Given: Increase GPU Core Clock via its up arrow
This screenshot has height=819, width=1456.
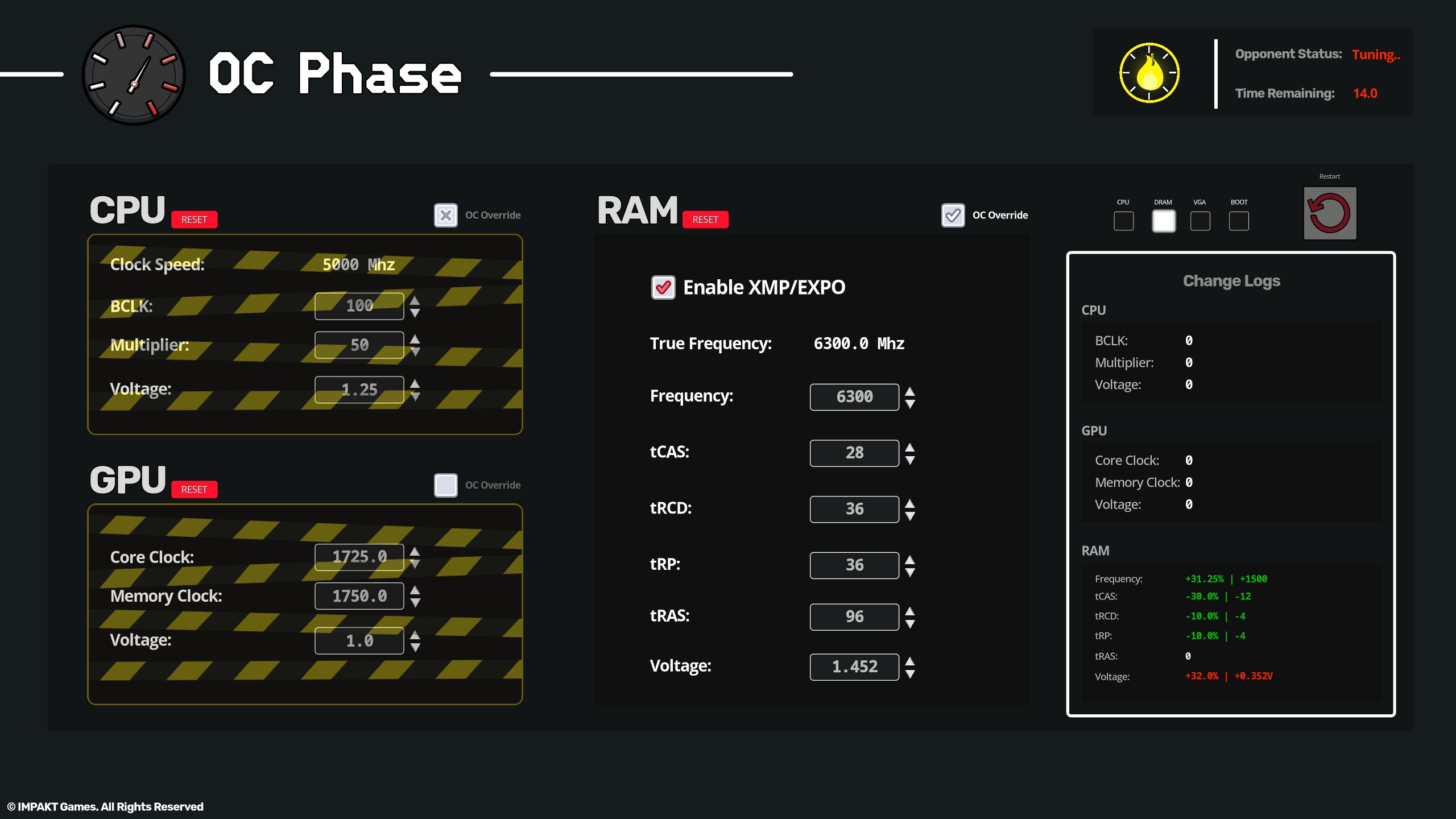Looking at the screenshot, I should point(413,551).
